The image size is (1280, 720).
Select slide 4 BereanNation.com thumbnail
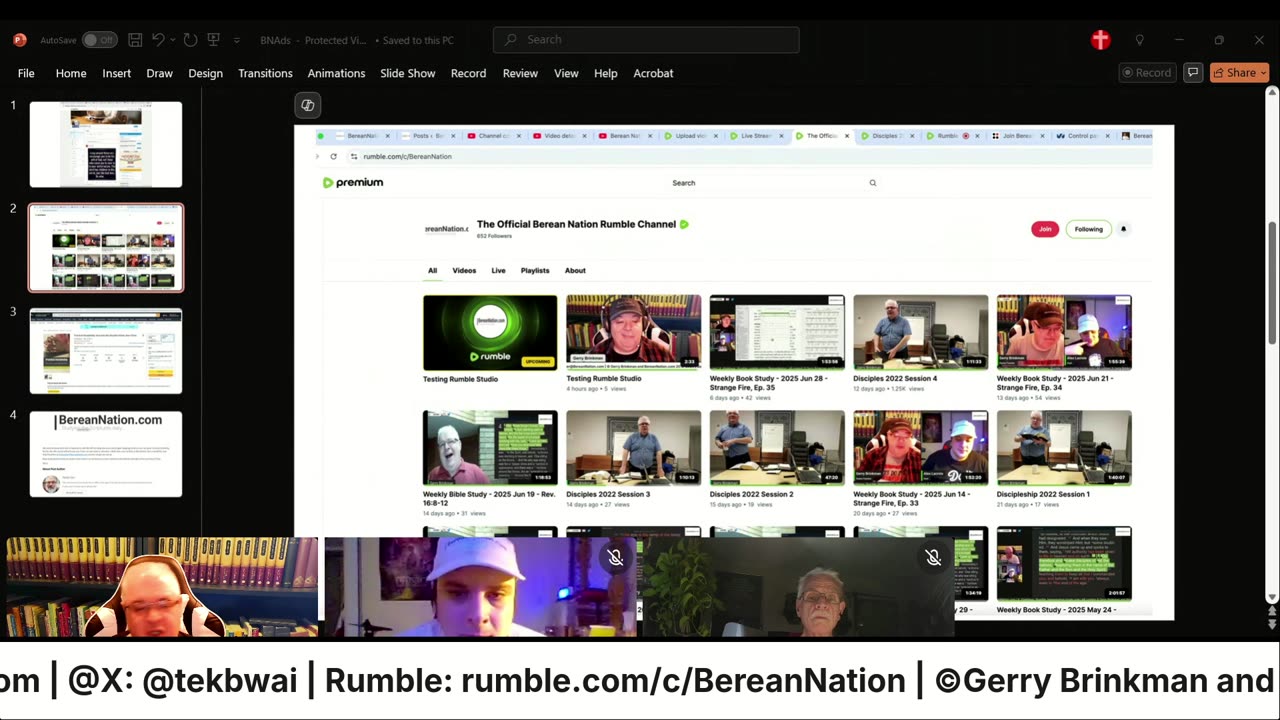tap(106, 454)
